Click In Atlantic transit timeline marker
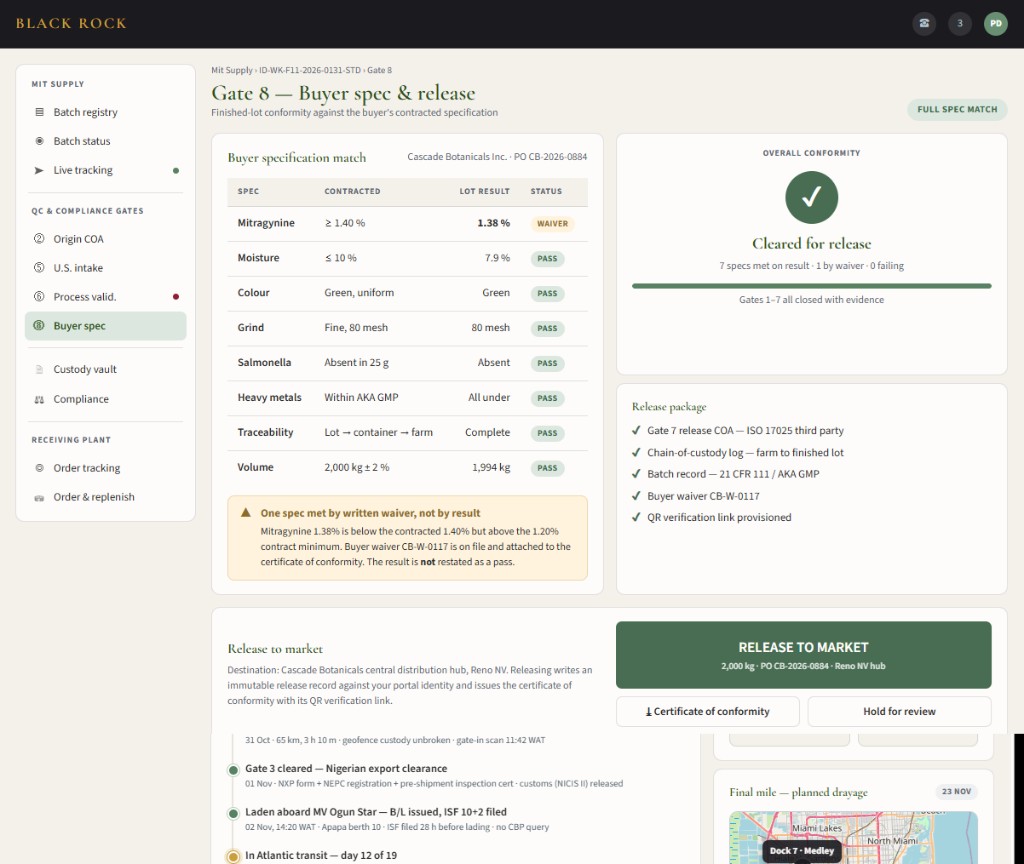Image resolution: width=1024 pixels, height=864 pixels. tap(233, 856)
